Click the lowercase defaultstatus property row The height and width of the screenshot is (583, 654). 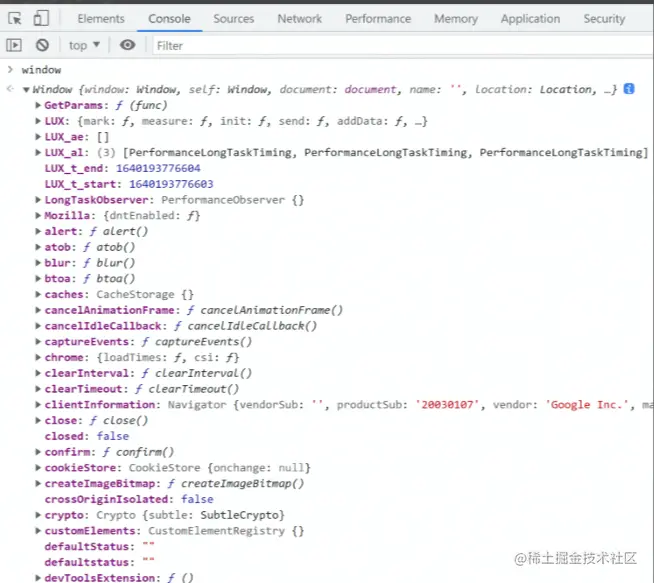click(x=100, y=562)
